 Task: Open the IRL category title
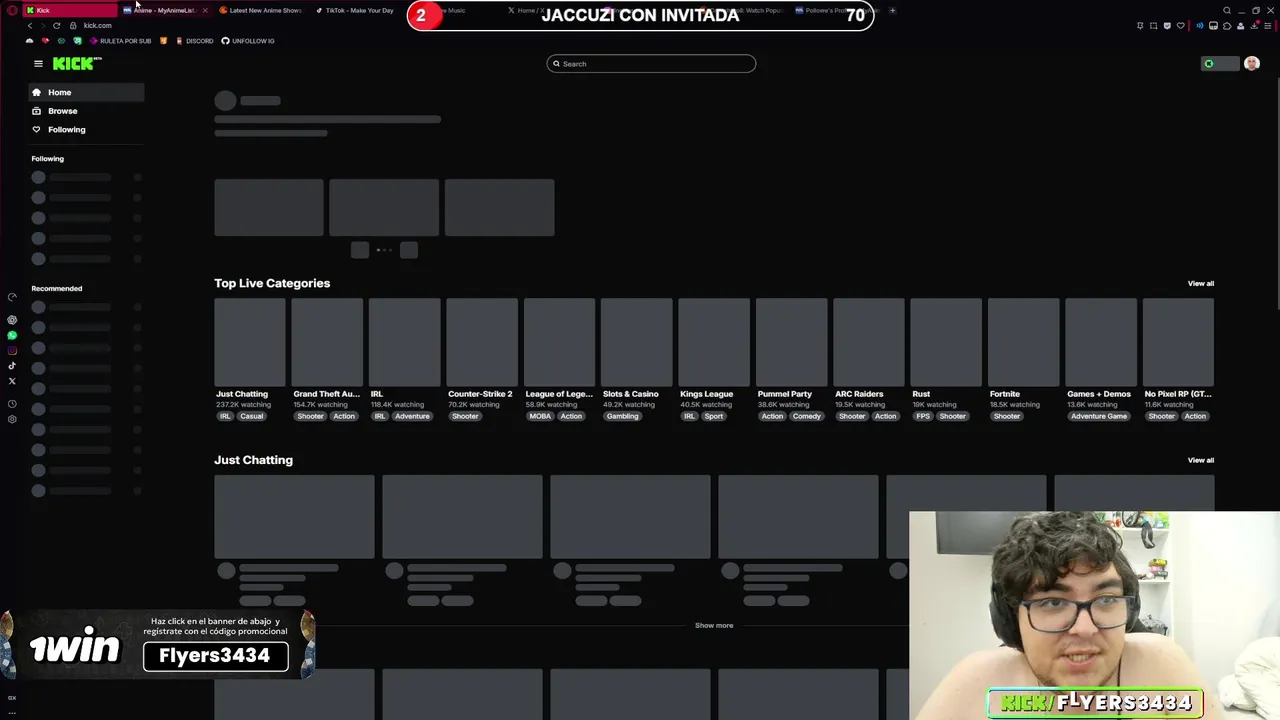pos(377,394)
